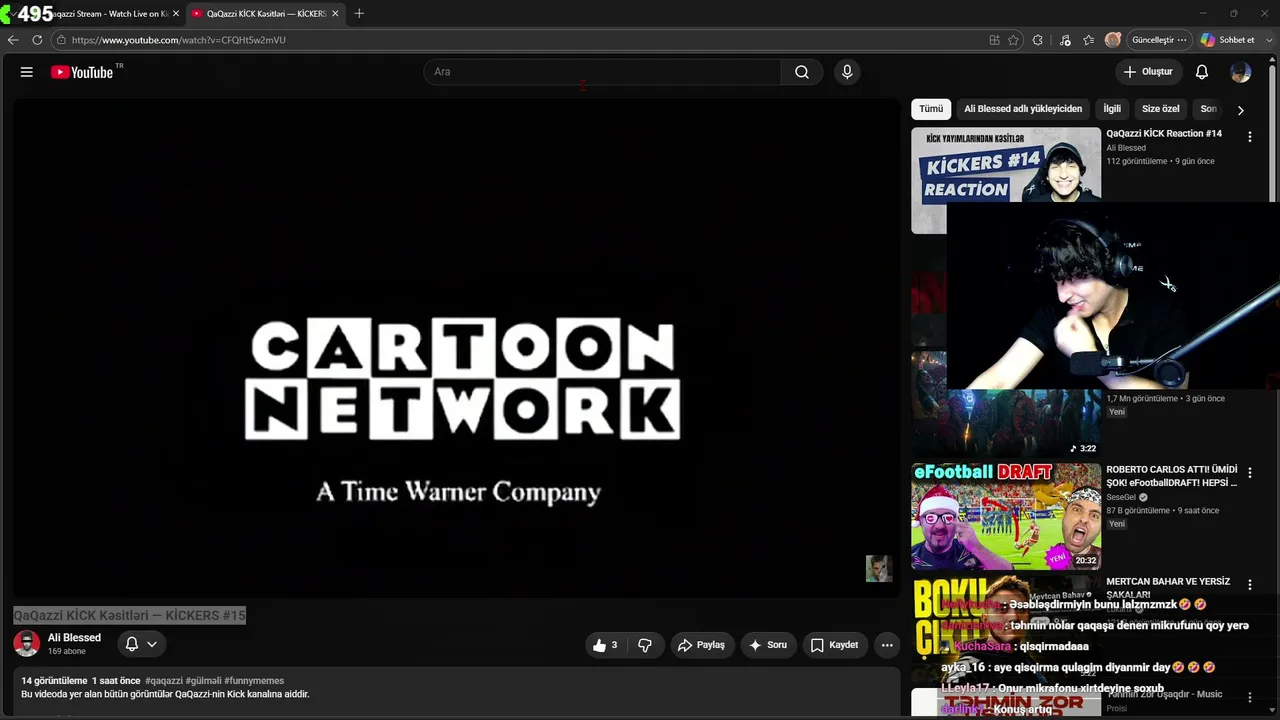Viewport: 1280px width, 720px height.
Task: Open Ali Blessed channel avatar
Action: [27, 644]
